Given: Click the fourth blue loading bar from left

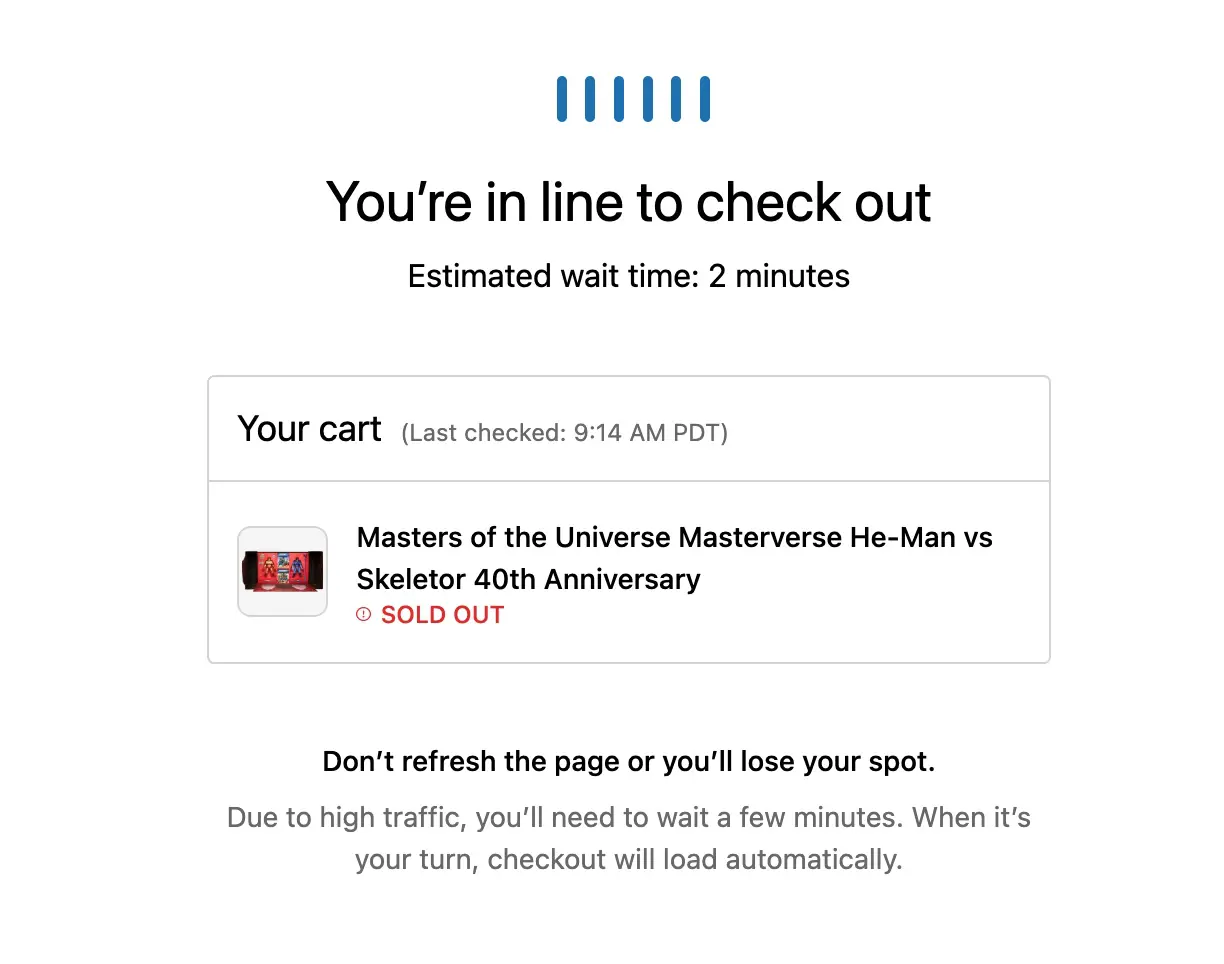Looking at the screenshot, I should tap(648, 99).
